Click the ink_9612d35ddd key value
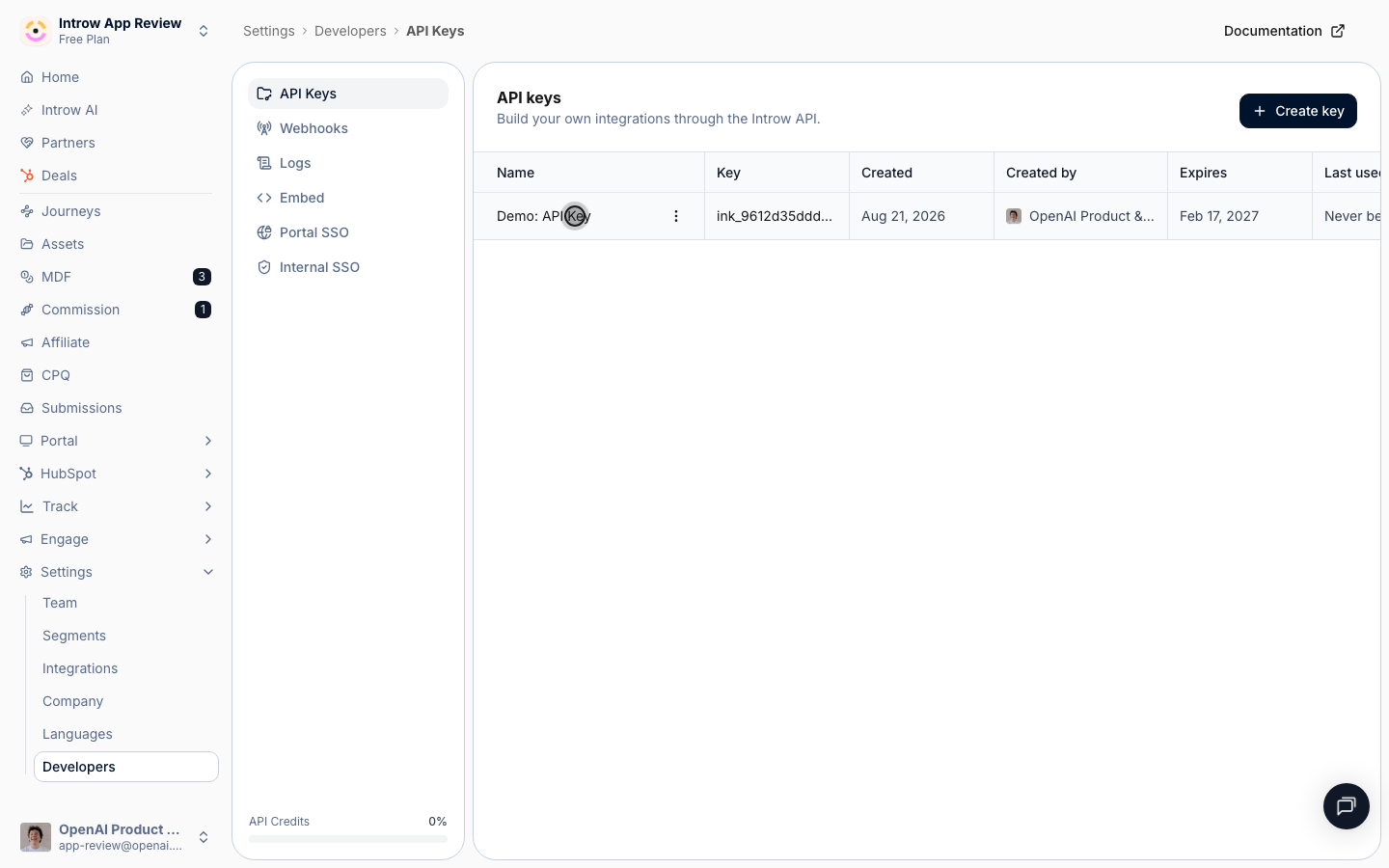Viewport: 1389px width, 868px height. 775,216
